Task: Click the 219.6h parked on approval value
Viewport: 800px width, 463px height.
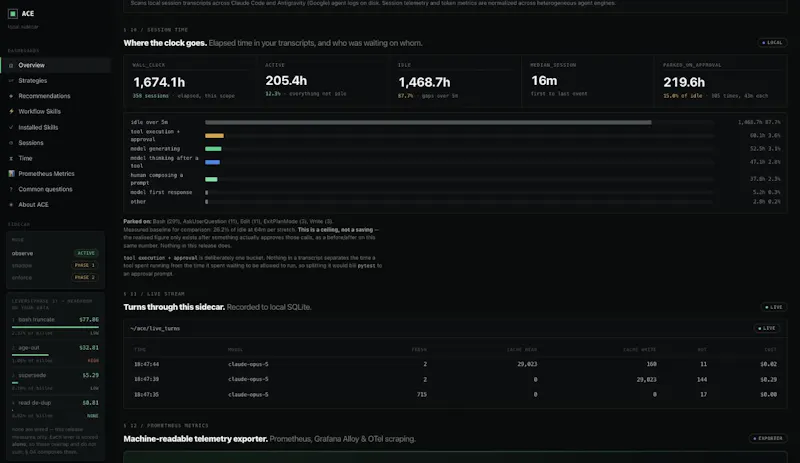Action: [x=684, y=82]
